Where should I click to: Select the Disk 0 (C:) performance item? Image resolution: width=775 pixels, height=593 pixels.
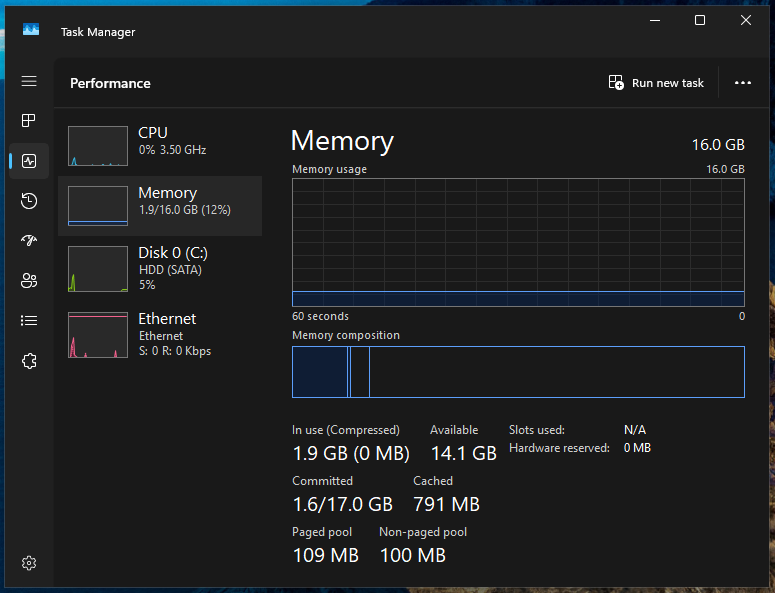[x=160, y=269]
